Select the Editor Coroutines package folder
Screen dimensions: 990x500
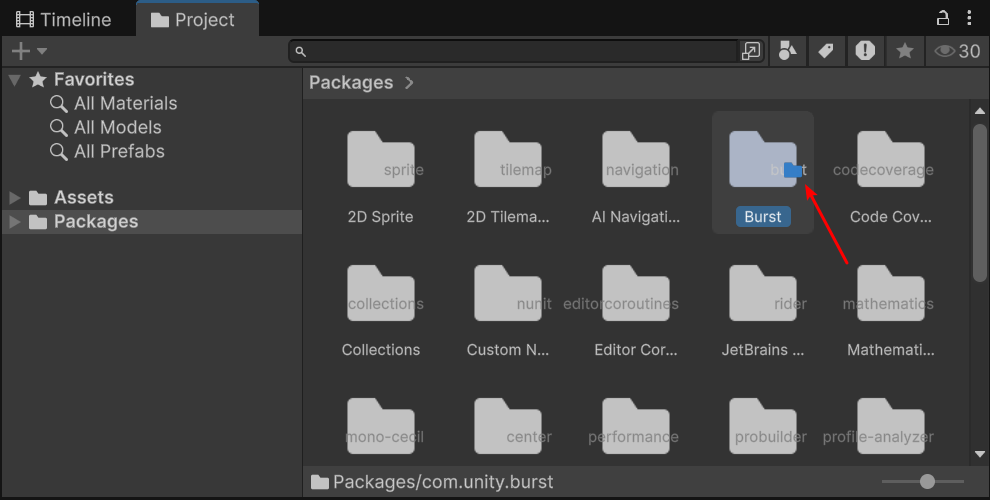[x=636, y=293]
